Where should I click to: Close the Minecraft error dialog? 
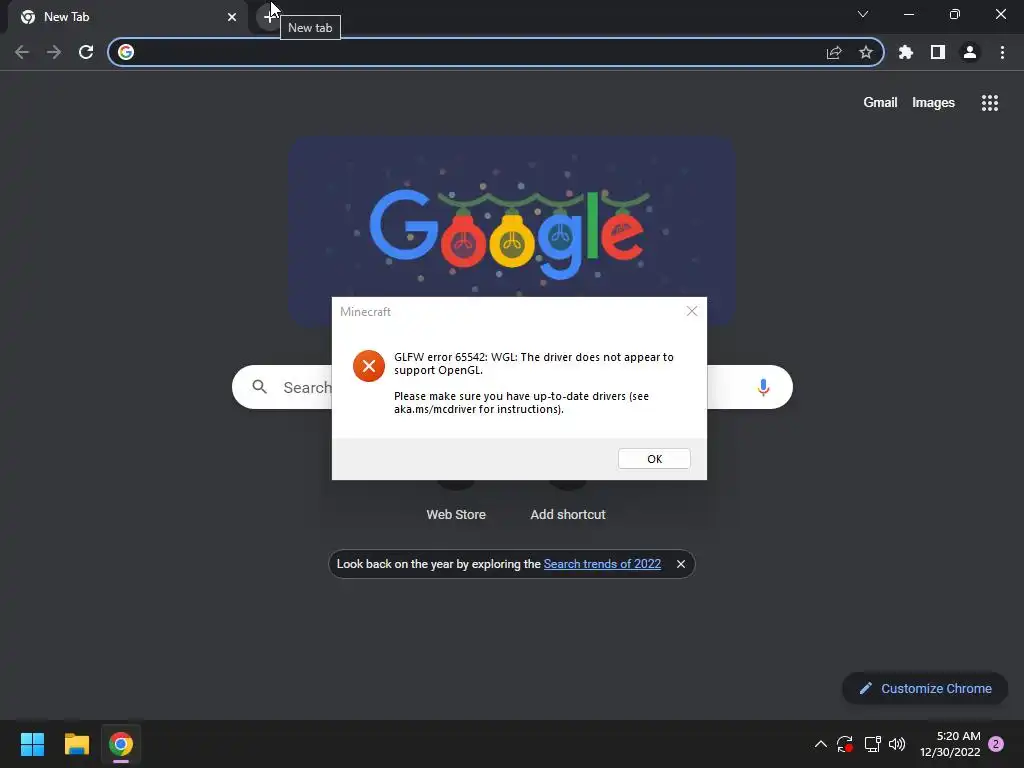692,312
